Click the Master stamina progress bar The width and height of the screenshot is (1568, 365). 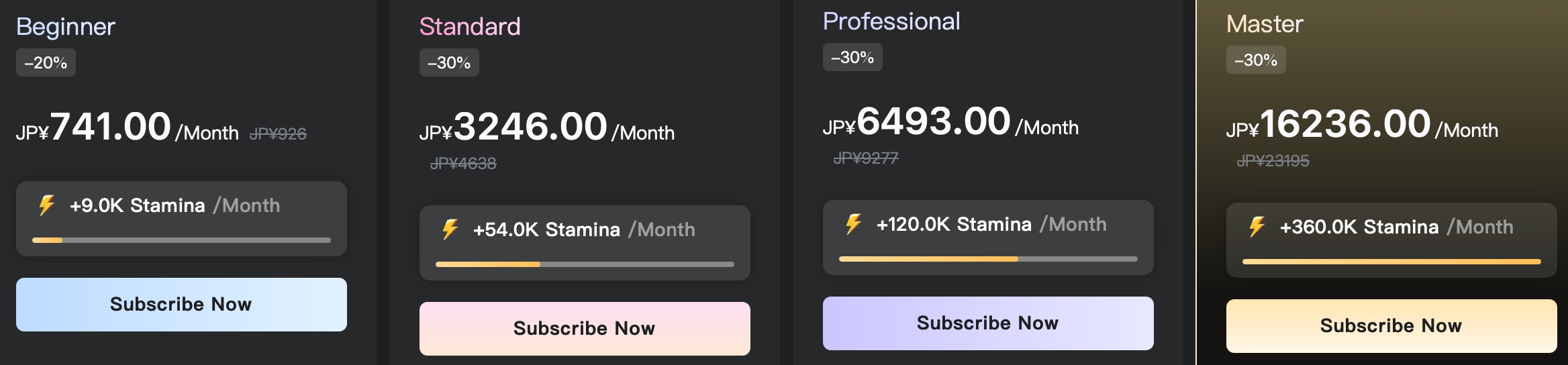[1391, 262]
